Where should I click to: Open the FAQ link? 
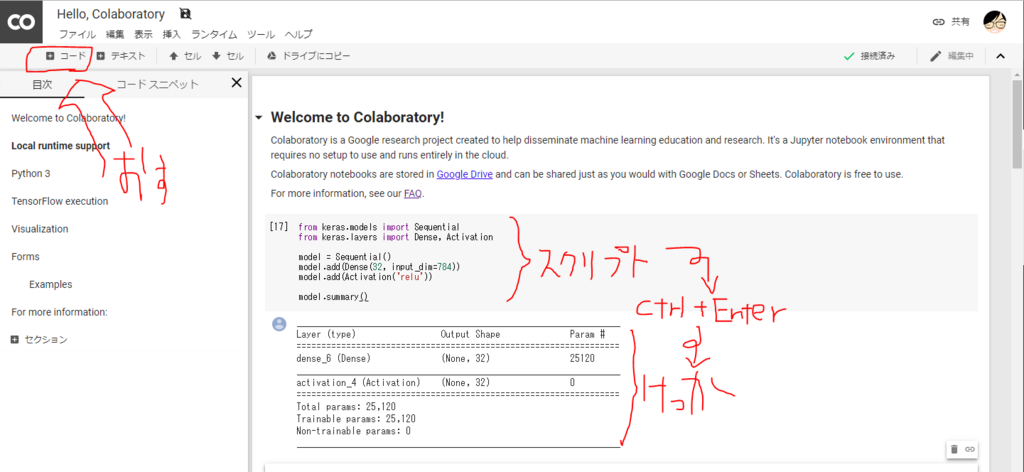[413, 193]
